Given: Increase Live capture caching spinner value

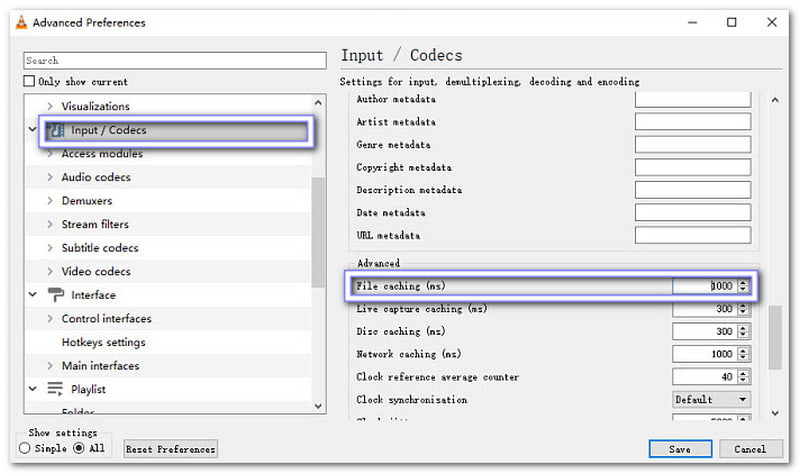Looking at the screenshot, I should [742, 305].
